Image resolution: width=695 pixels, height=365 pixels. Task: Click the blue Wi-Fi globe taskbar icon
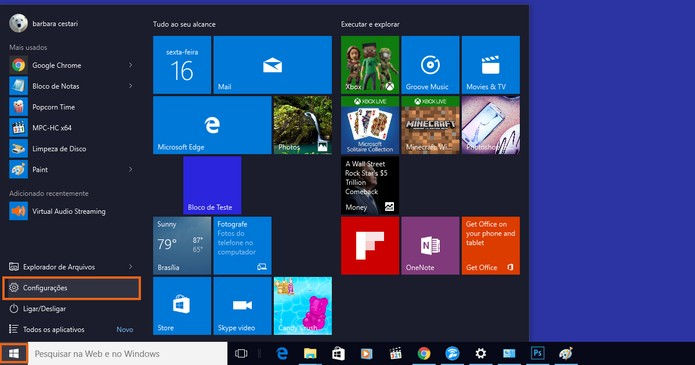coord(452,353)
